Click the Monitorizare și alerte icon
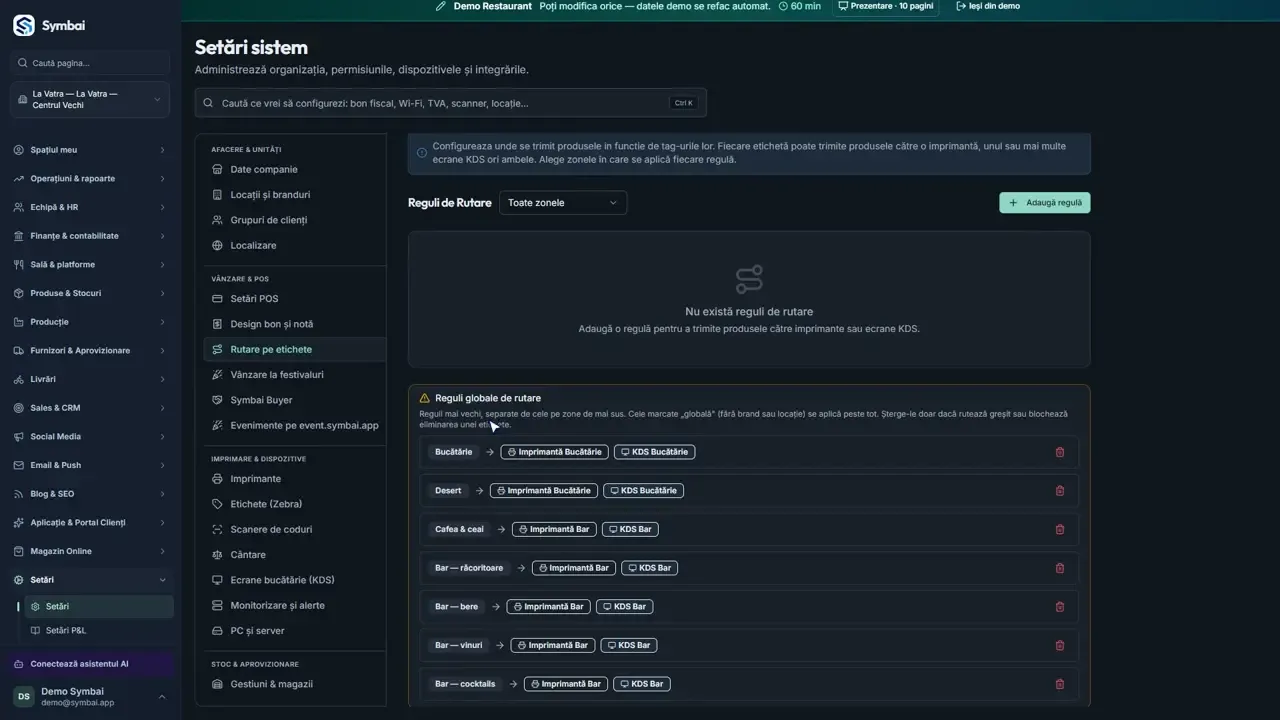This screenshot has width=1280, height=720. pos(218,605)
